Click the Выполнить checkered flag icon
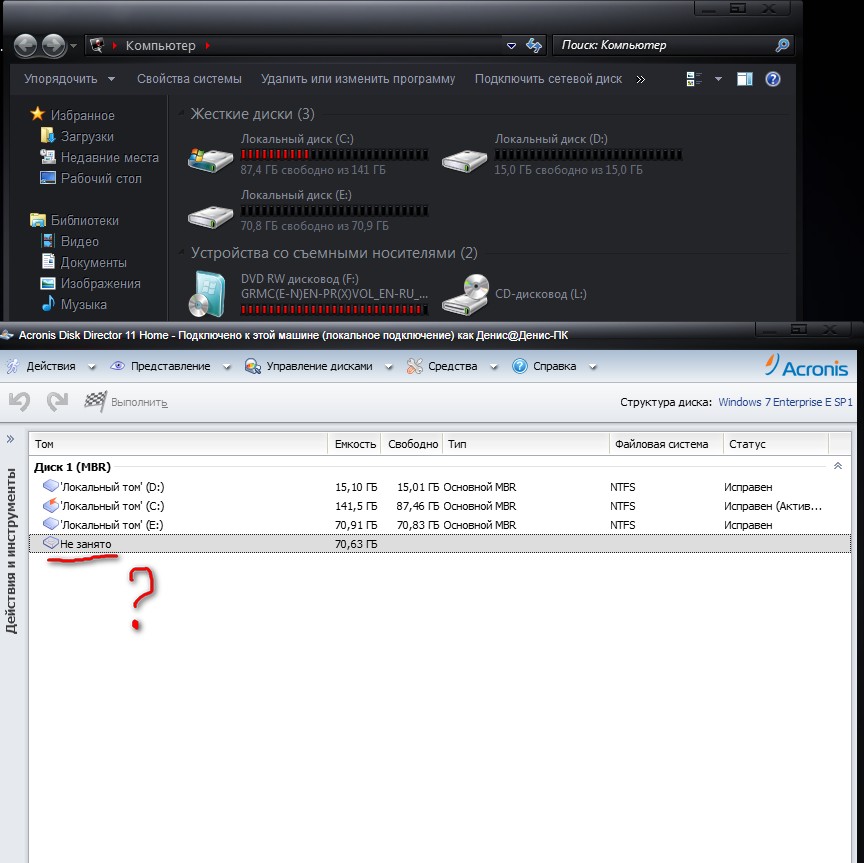The width and height of the screenshot is (864, 863). [95, 401]
